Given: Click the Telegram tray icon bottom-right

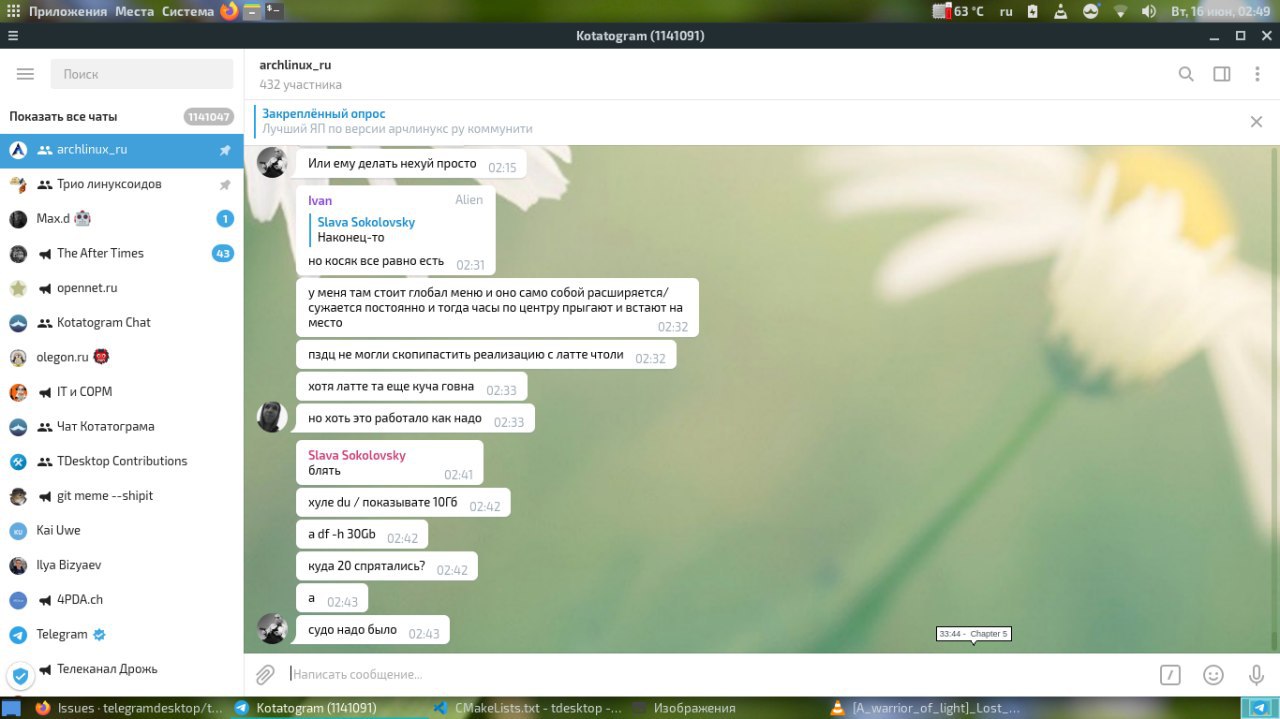Looking at the screenshot, I should point(1259,708).
